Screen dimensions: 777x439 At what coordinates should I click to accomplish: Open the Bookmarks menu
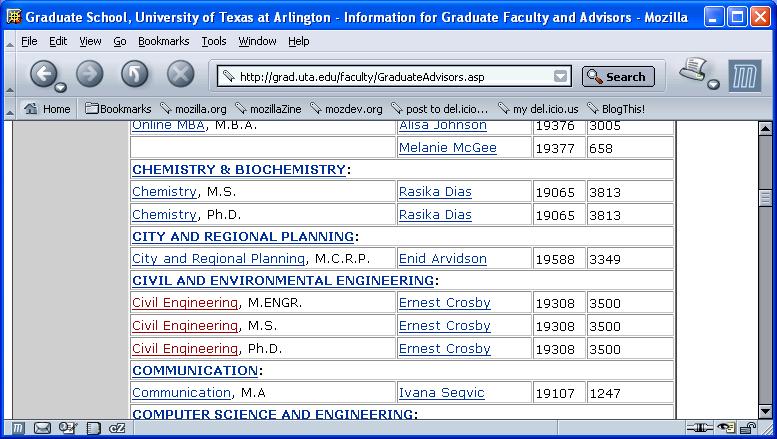[x=164, y=41]
